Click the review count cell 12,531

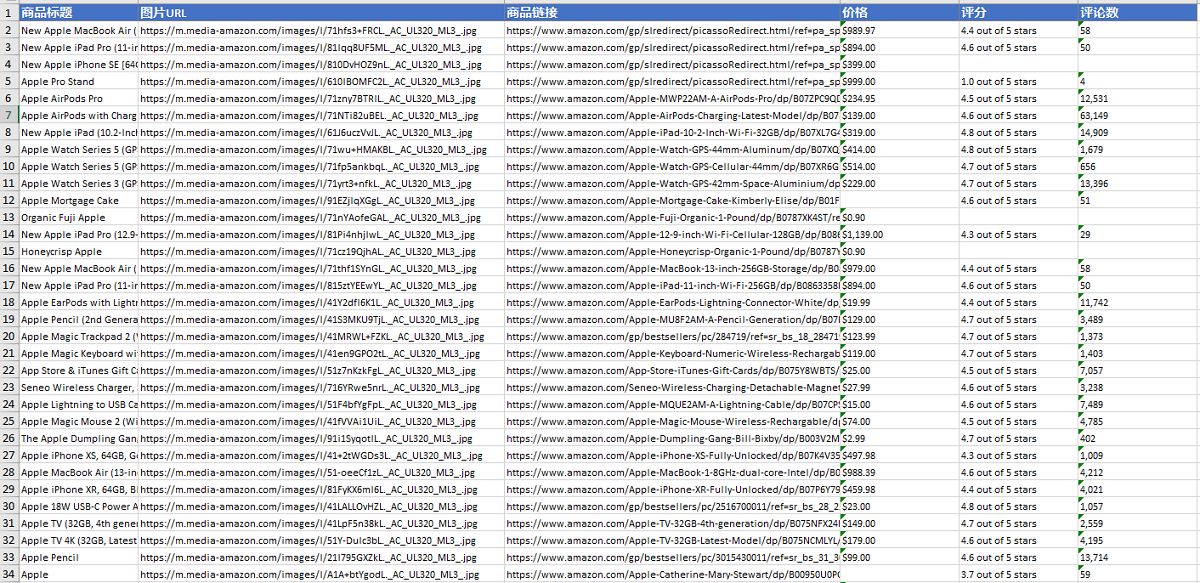click(x=1139, y=99)
